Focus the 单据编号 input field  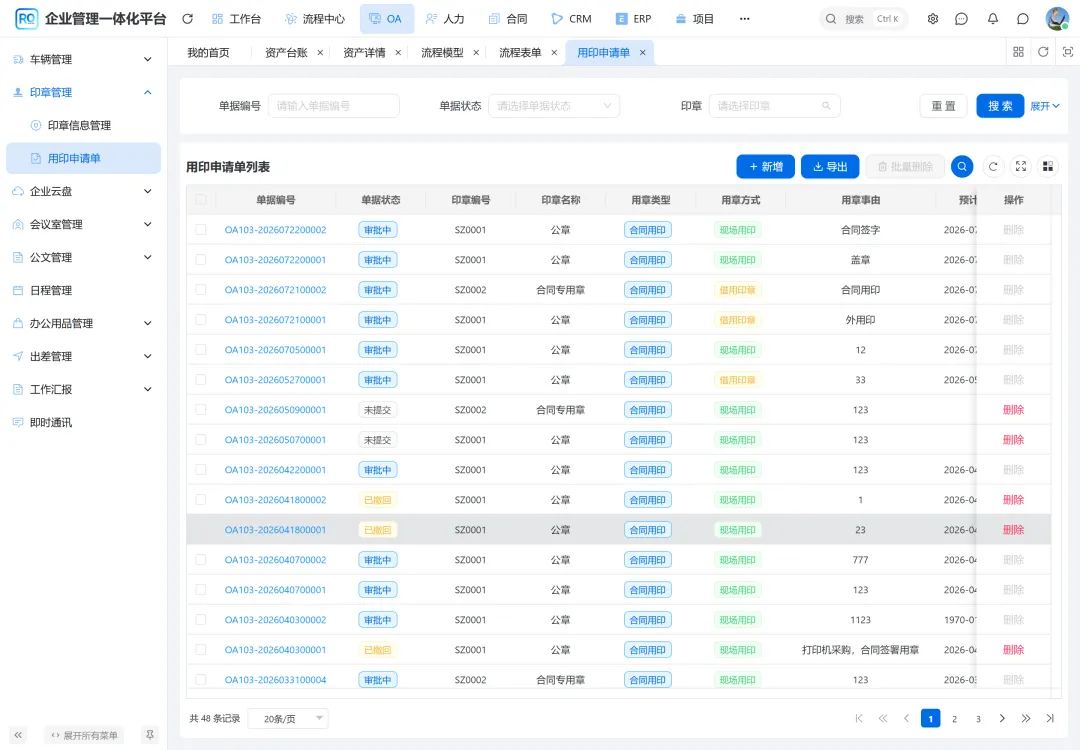pyautogui.click(x=333, y=105)
